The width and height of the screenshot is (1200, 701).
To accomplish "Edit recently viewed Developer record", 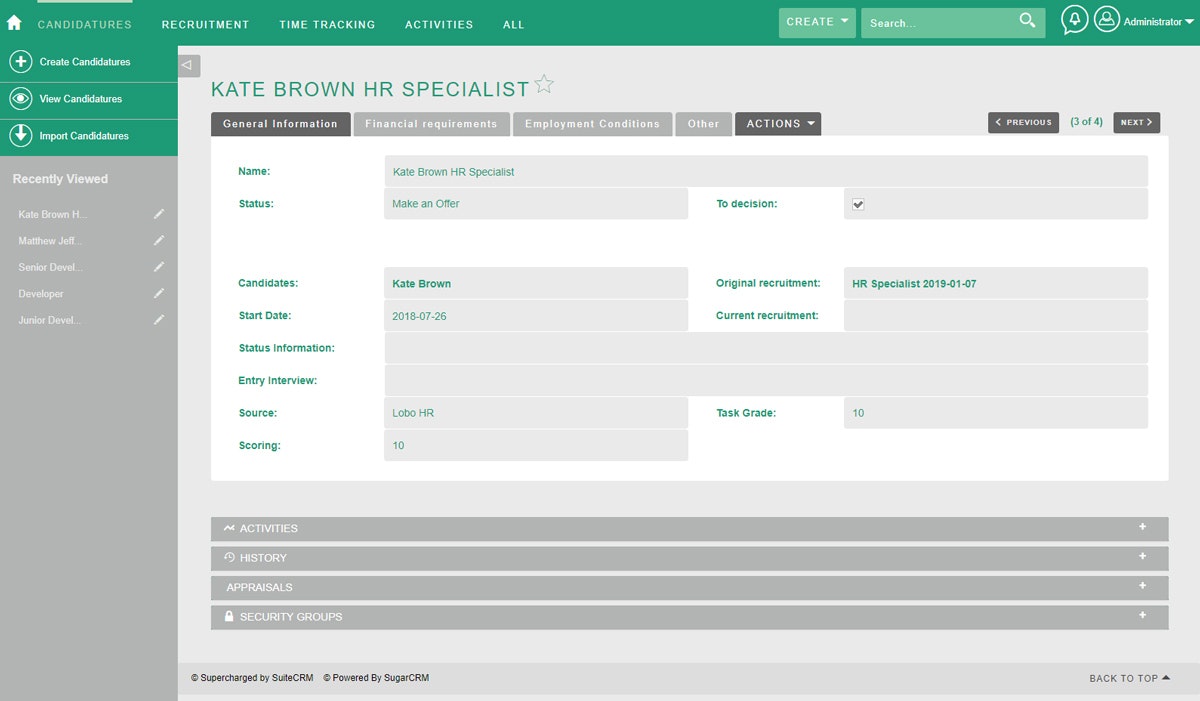I will [x=159, y=293].
